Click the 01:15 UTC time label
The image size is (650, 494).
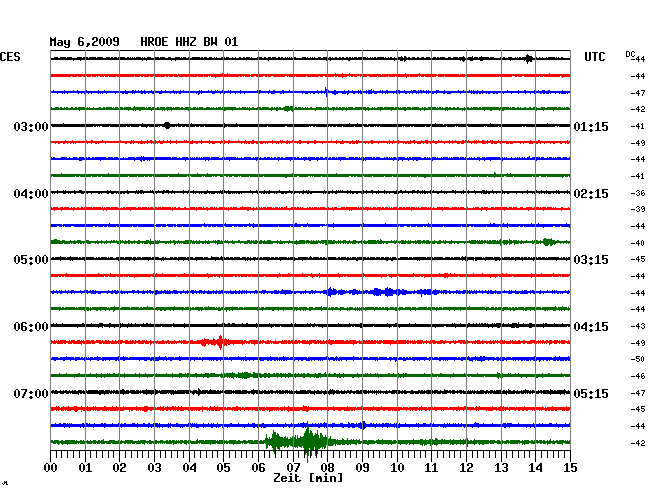coord(591,126)
